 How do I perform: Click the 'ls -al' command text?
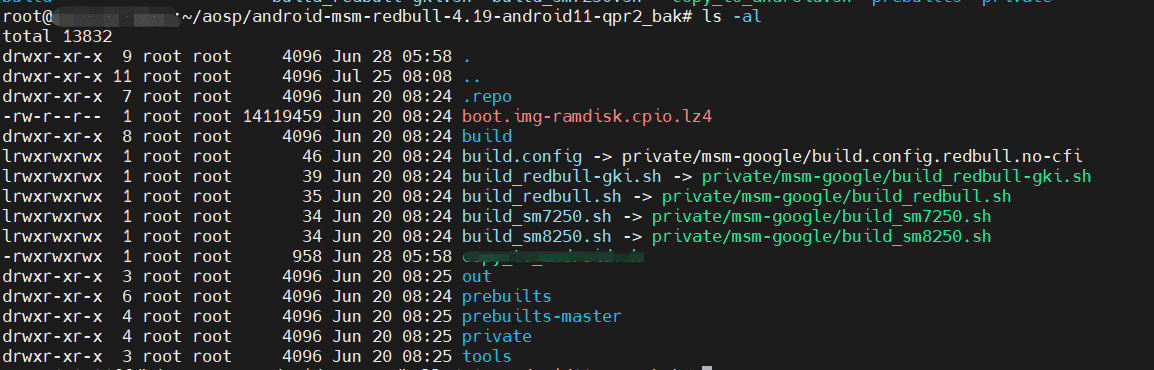(732, 16)
